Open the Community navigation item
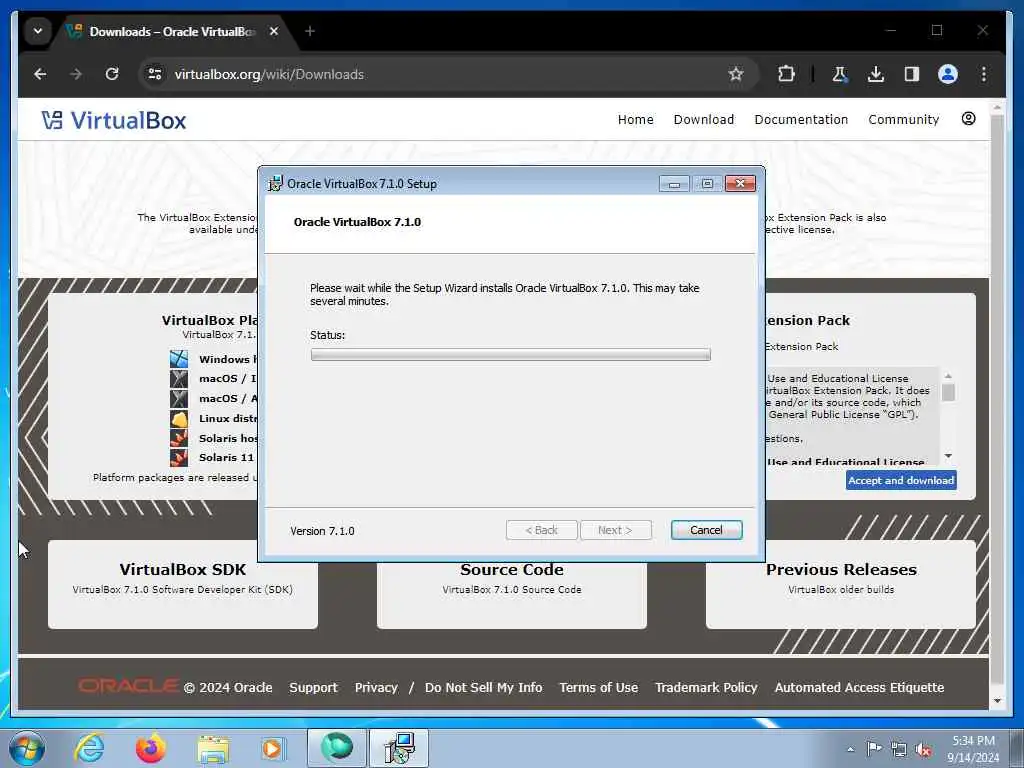Screen dimensions: 1024x768 (x=903, y=120)
